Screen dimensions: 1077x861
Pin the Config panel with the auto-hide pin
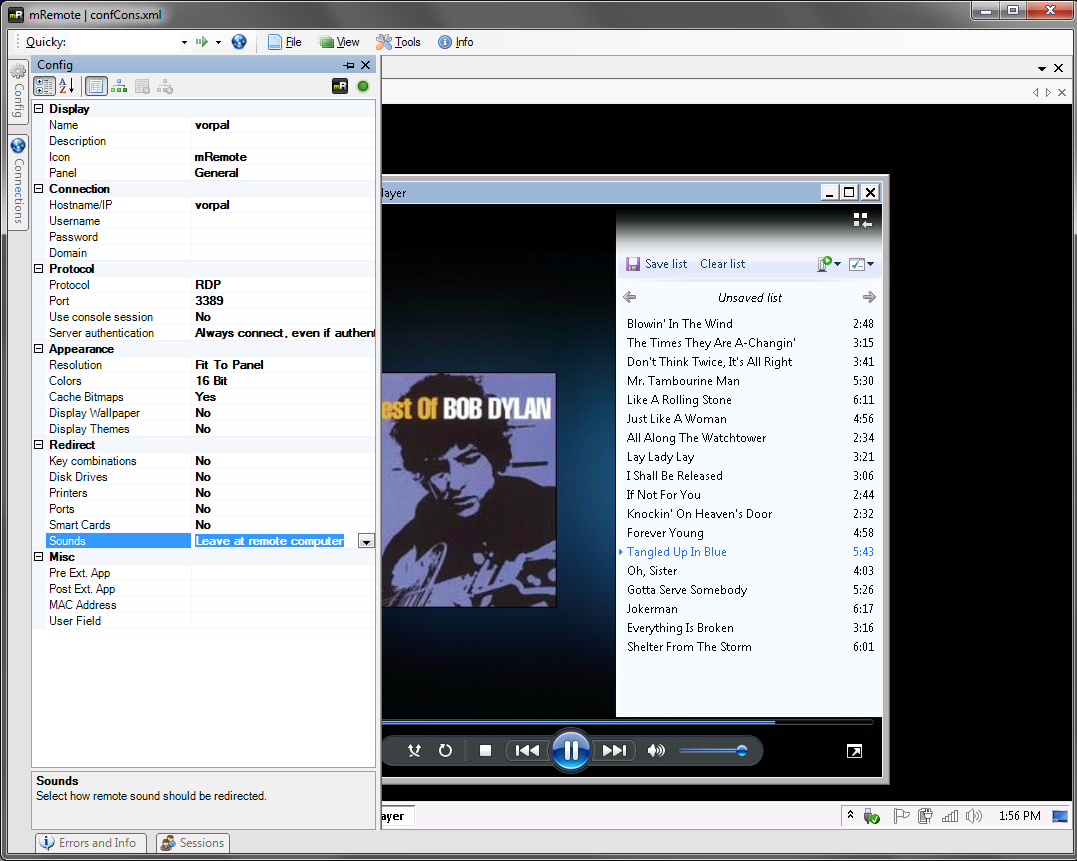pyautogui.click(x=348, y=64)
